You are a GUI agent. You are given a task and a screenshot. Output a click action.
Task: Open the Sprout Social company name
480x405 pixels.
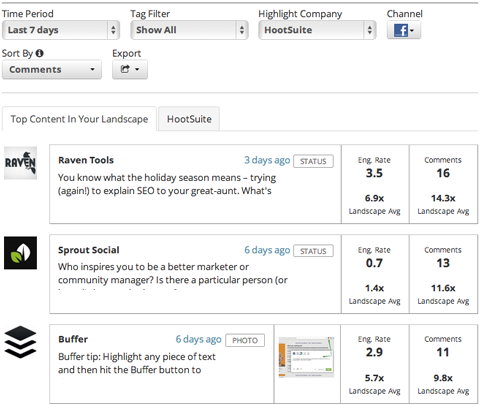(x=89, y=250)
